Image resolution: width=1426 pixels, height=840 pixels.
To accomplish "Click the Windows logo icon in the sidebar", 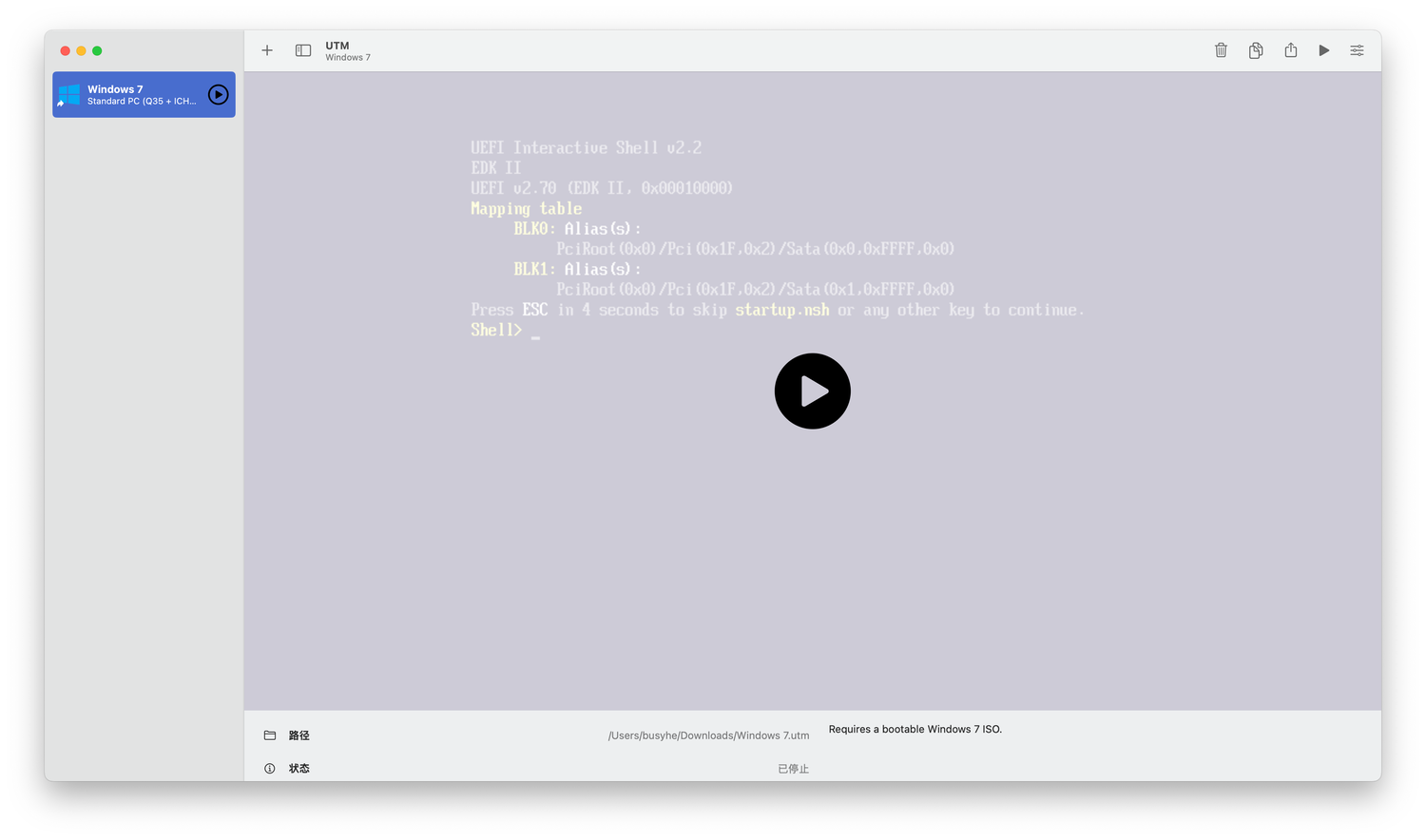I will [68, 95].
